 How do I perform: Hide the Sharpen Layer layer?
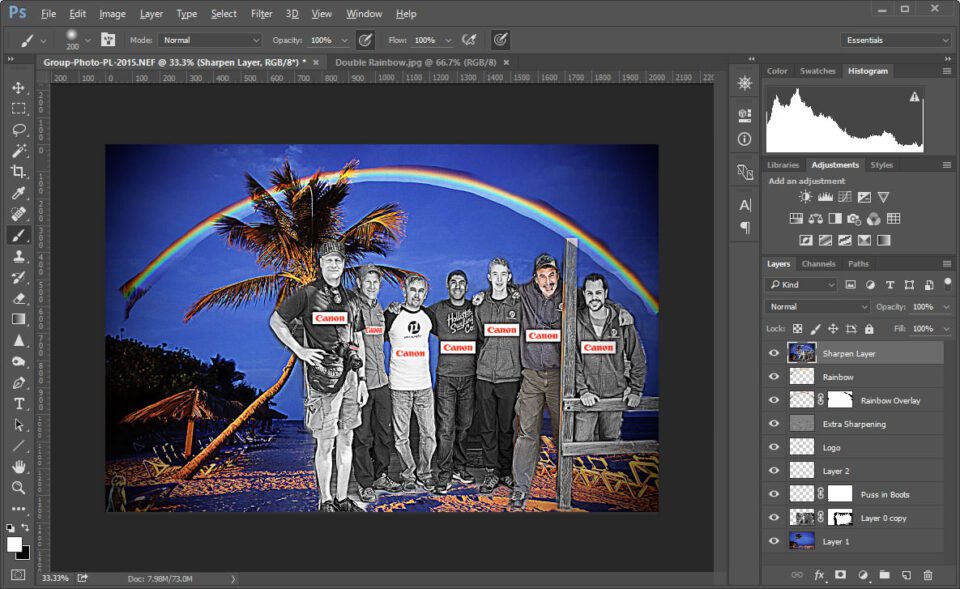pyautogui.click(x=774, y=353)
